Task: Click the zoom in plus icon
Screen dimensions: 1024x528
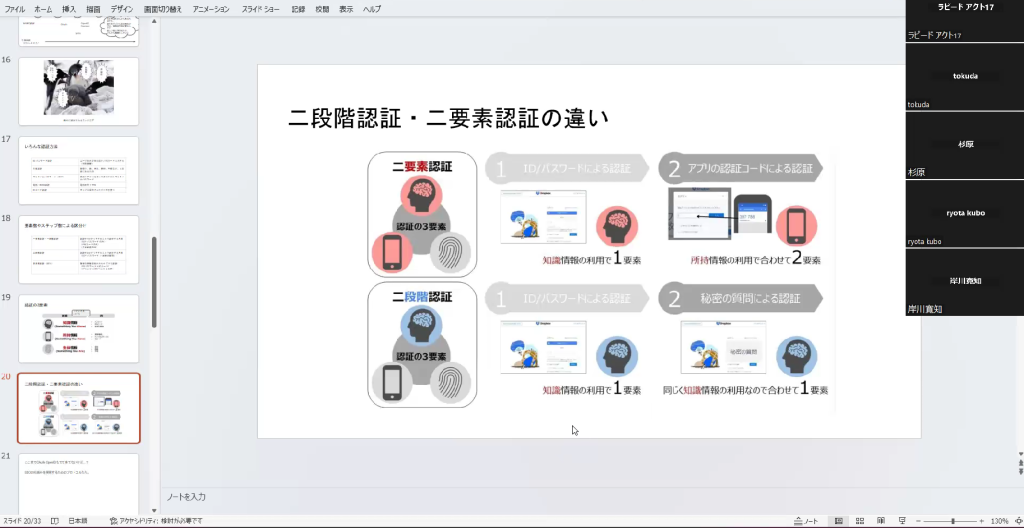Action: [x=983, y=521]
